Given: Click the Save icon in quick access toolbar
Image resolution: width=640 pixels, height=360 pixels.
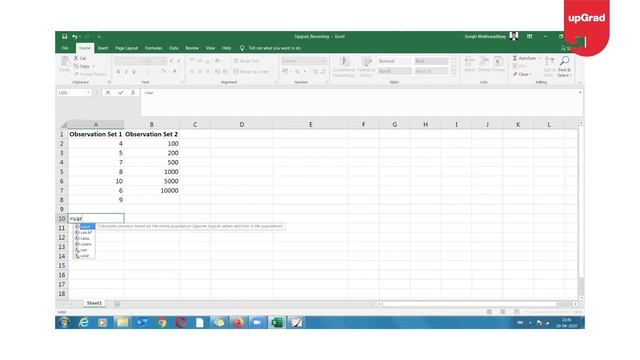Looking at the screenshot, I should coord(64,36).
